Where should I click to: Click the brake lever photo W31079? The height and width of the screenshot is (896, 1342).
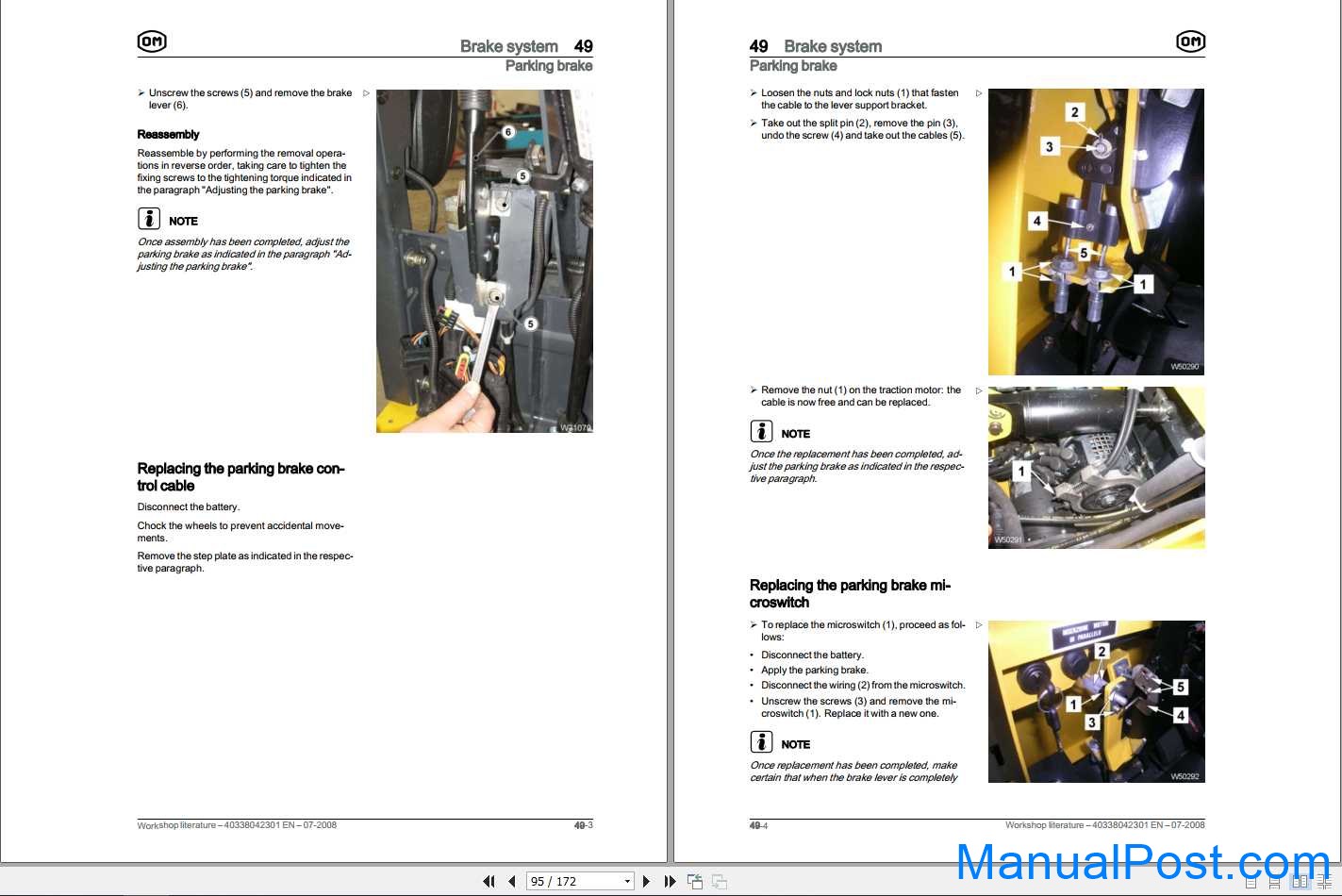point(485,261)
